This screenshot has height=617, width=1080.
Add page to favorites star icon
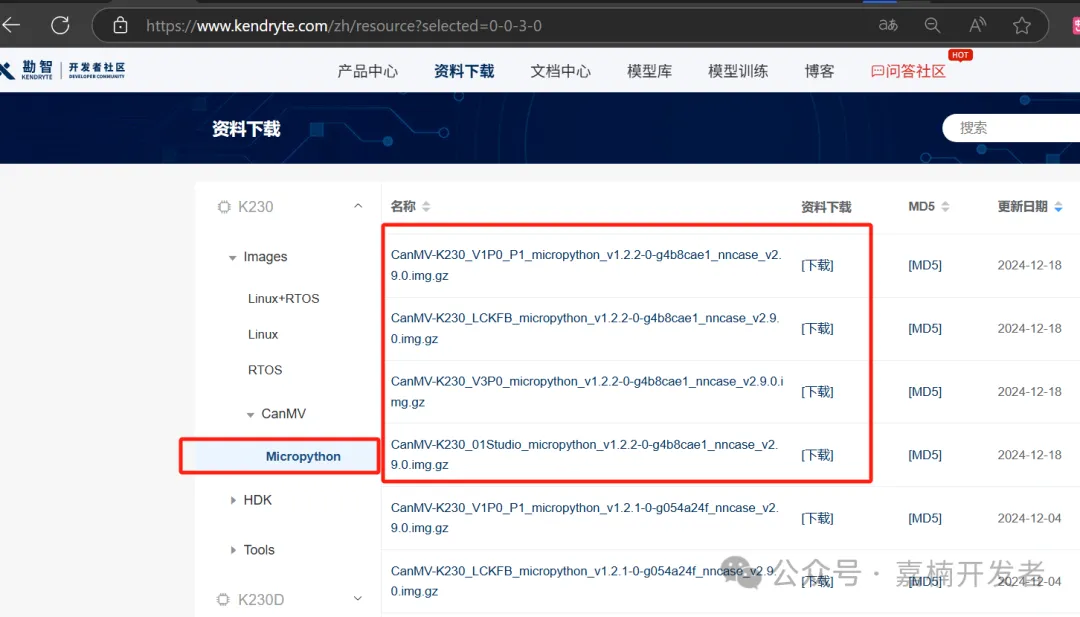point(1021,26)
